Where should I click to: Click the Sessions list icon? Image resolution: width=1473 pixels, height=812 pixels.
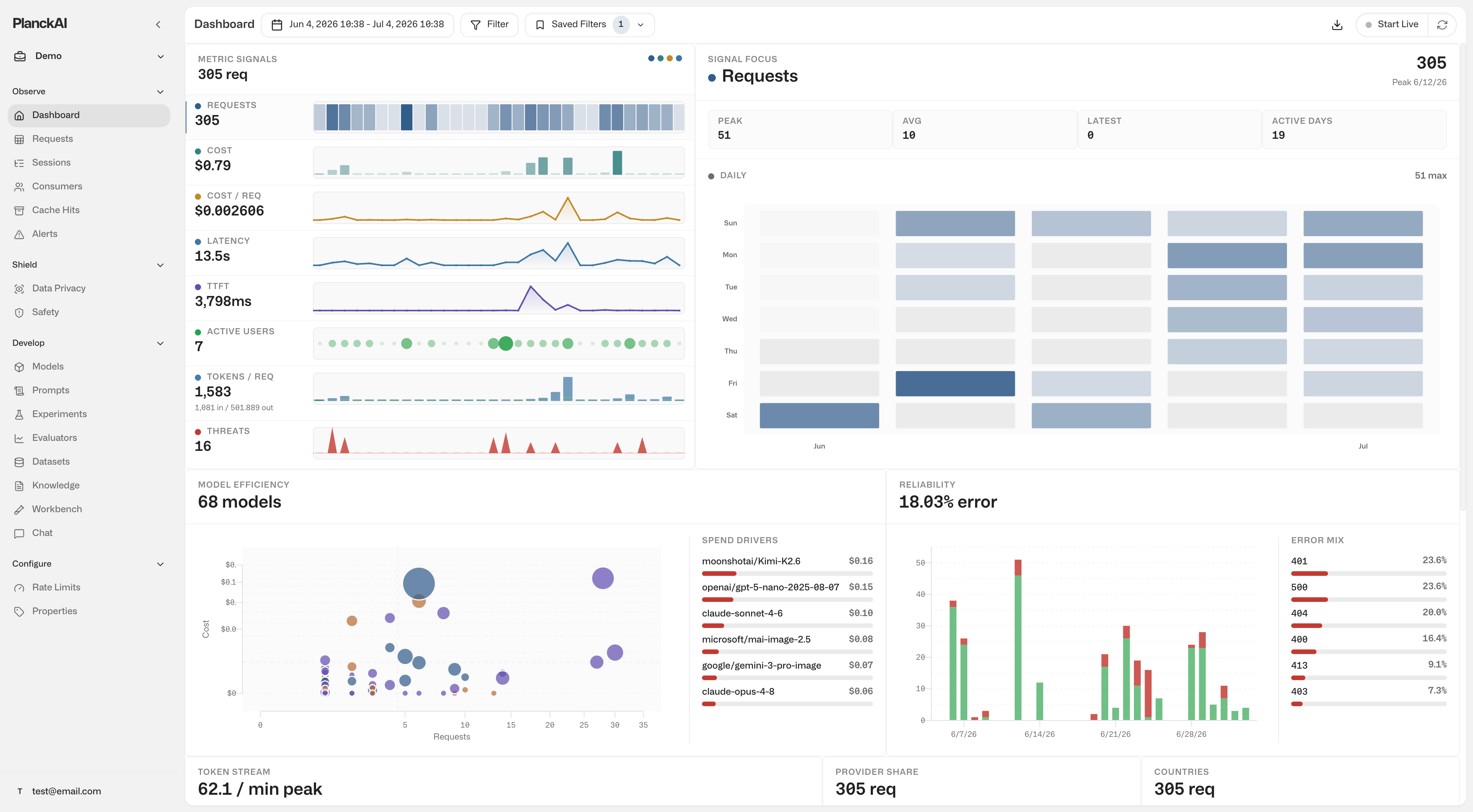point(20,163)
